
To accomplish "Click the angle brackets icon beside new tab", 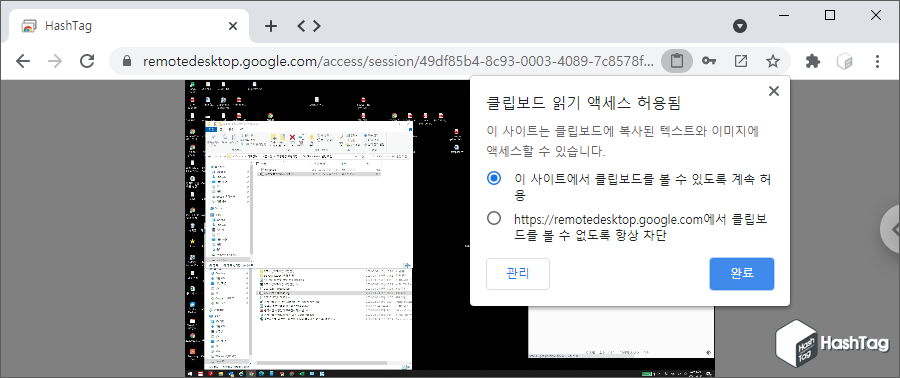I will 309,26.
